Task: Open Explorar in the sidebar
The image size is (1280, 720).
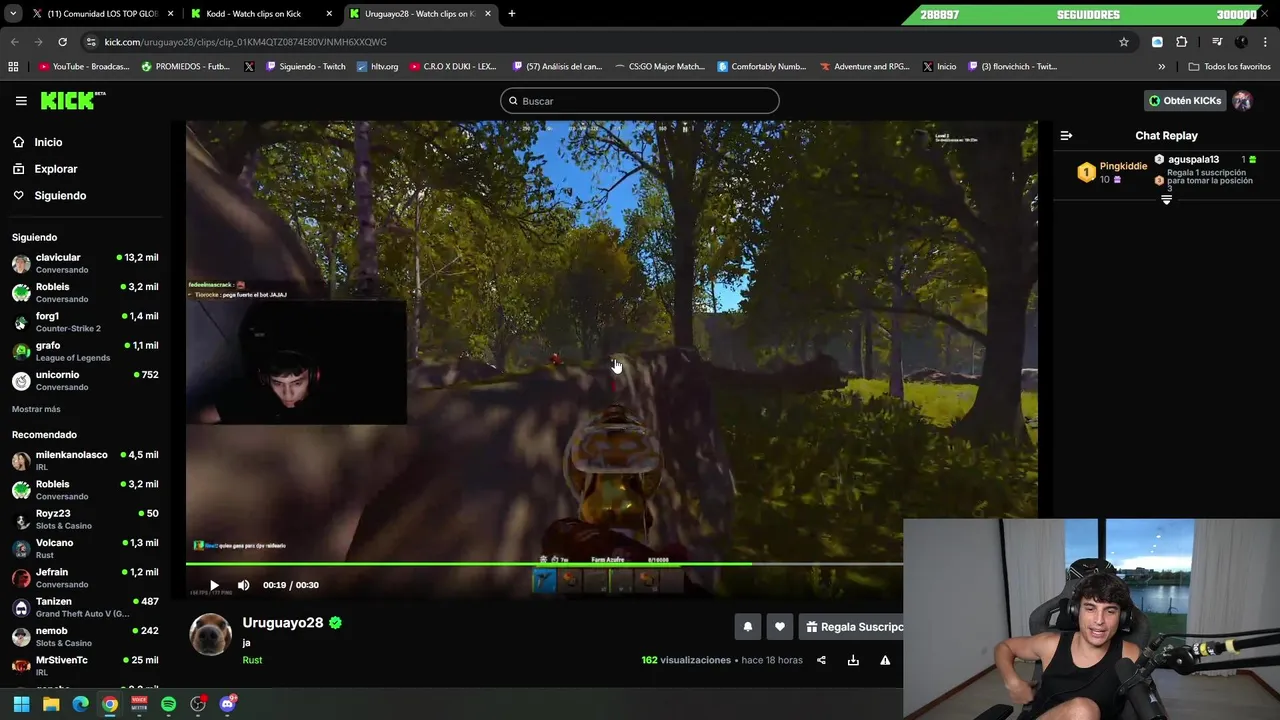Action: (55, 169)
